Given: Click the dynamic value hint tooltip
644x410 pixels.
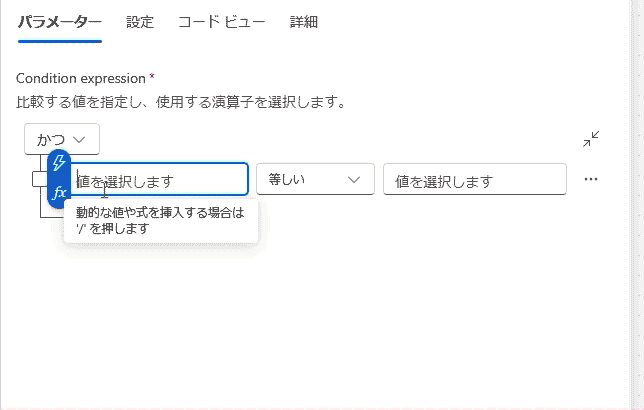Looking at the screenshot, I should (160, 220).
